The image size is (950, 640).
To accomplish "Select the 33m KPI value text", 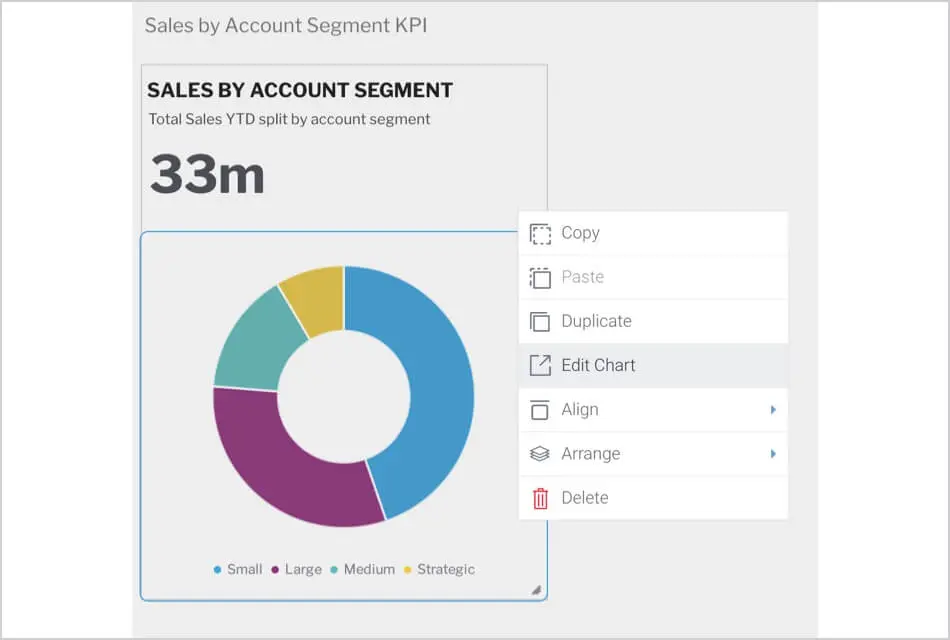I will [x=207, y=174].
